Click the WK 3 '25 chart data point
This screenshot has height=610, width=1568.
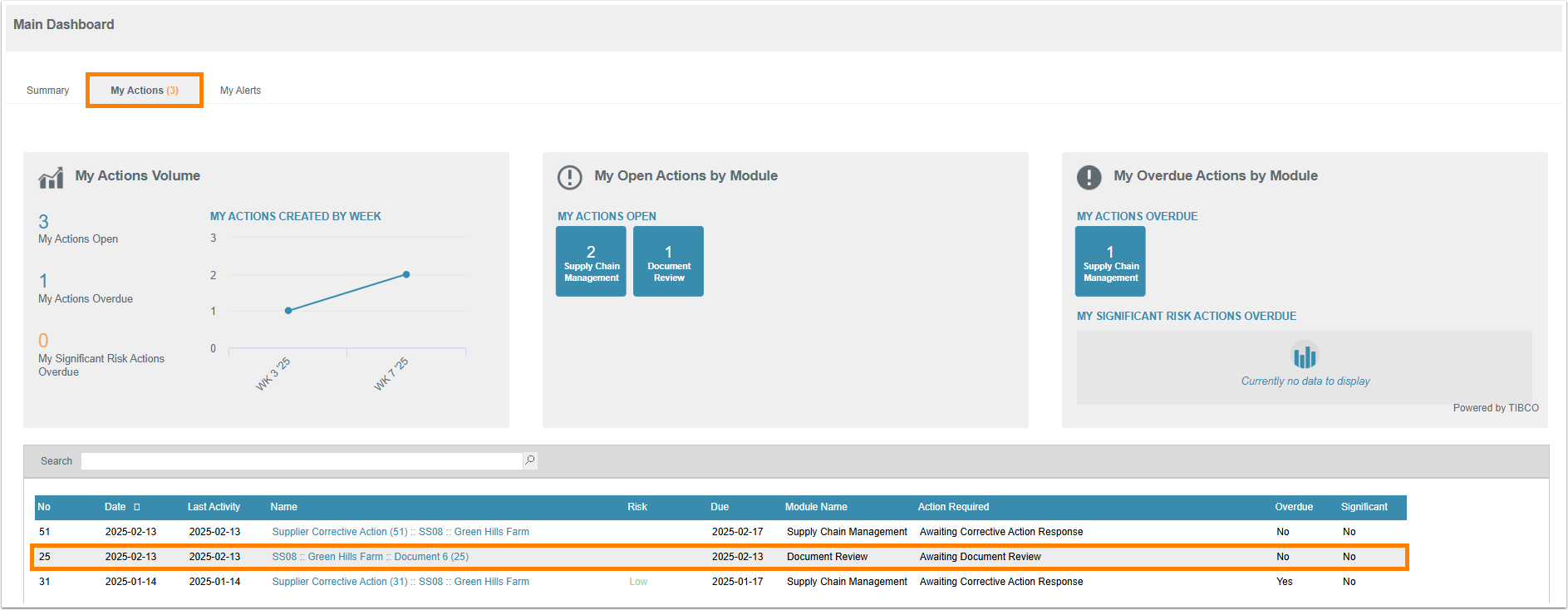point(288,311)
